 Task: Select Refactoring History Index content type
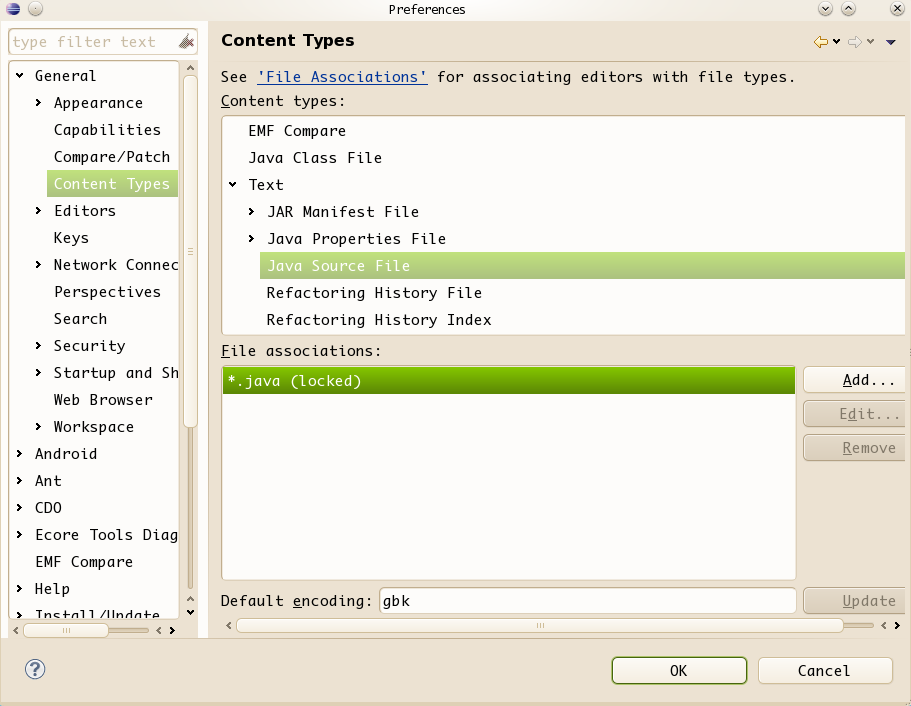[378, 320]
